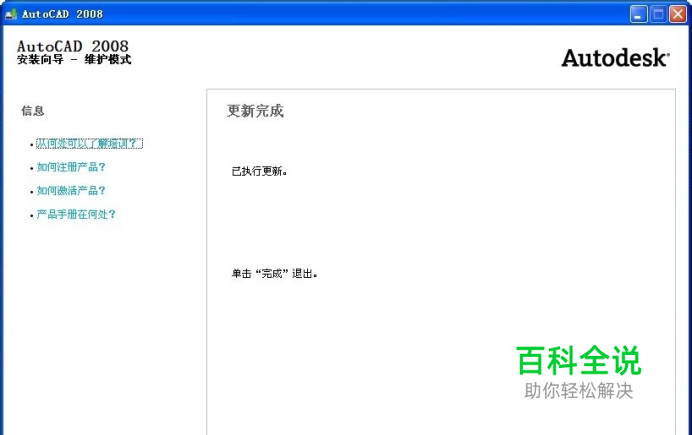The width and height of the screenshot is (692, 435).
Task: Open the training information link (从何处可以了解培训?)
Action: [89, 143]
